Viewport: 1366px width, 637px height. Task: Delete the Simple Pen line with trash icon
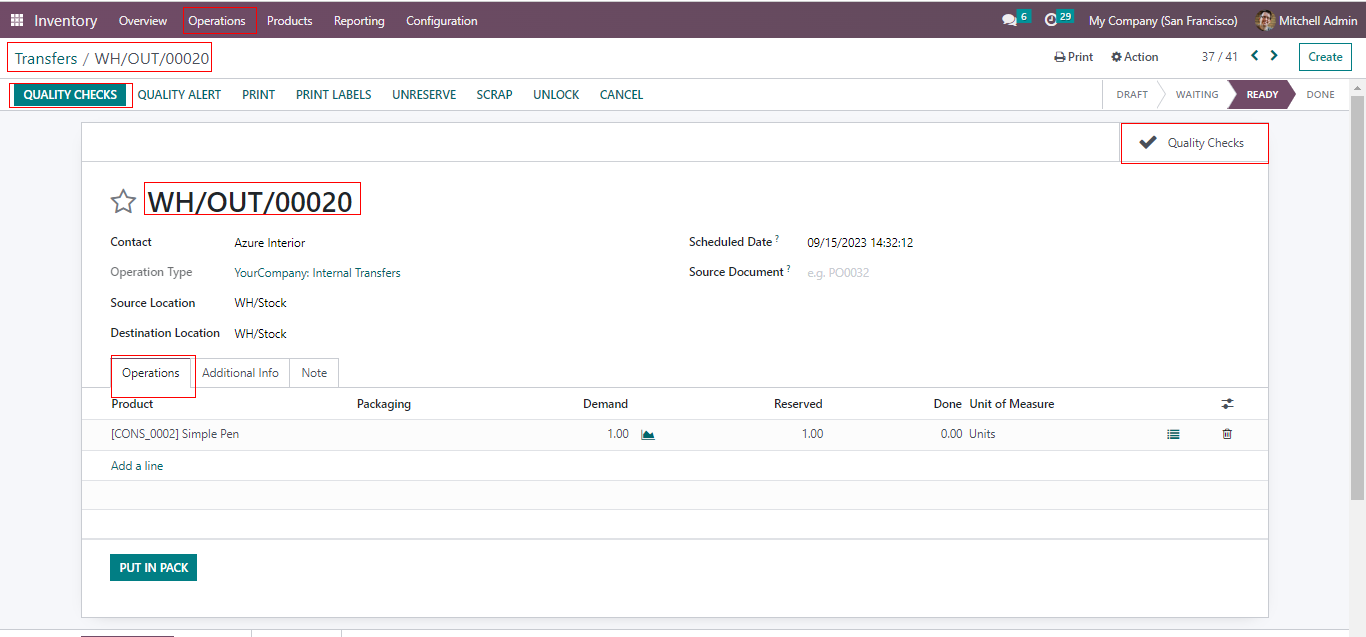tap(1227, 434)
